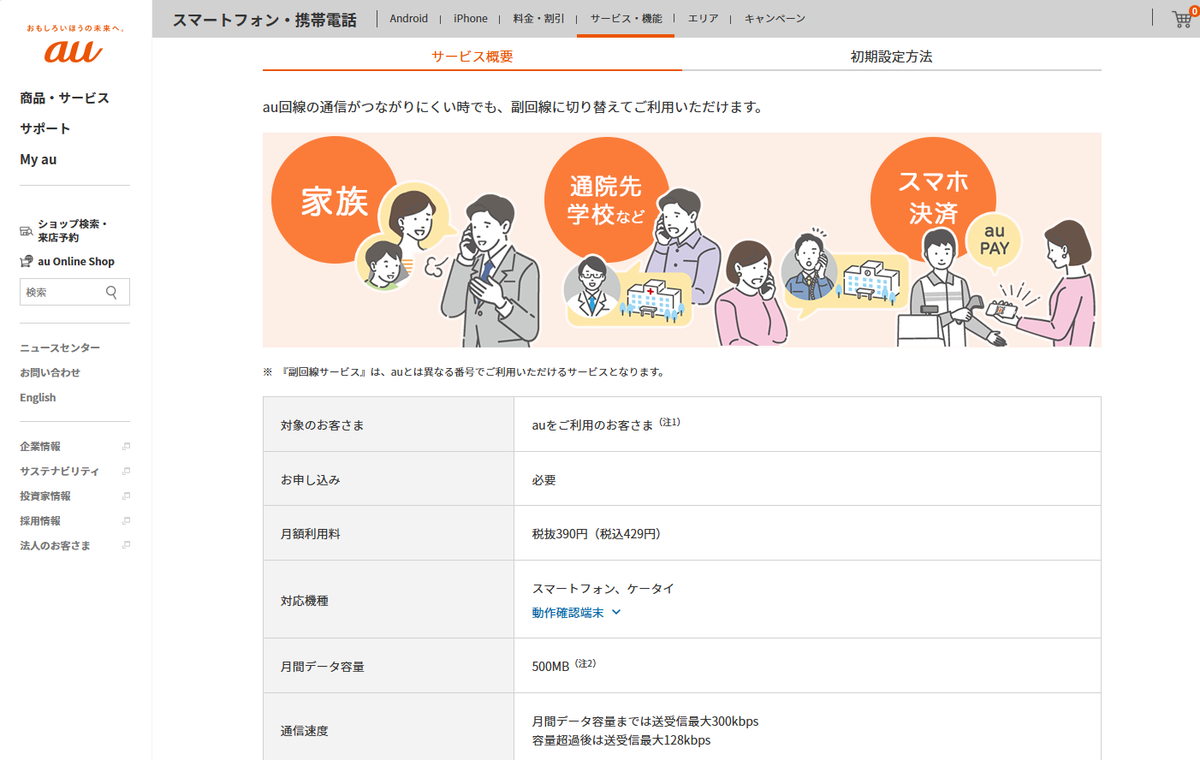Open the iPhone menu item
The height and width of the screenshot is (760, 1200).
point(471,18)
